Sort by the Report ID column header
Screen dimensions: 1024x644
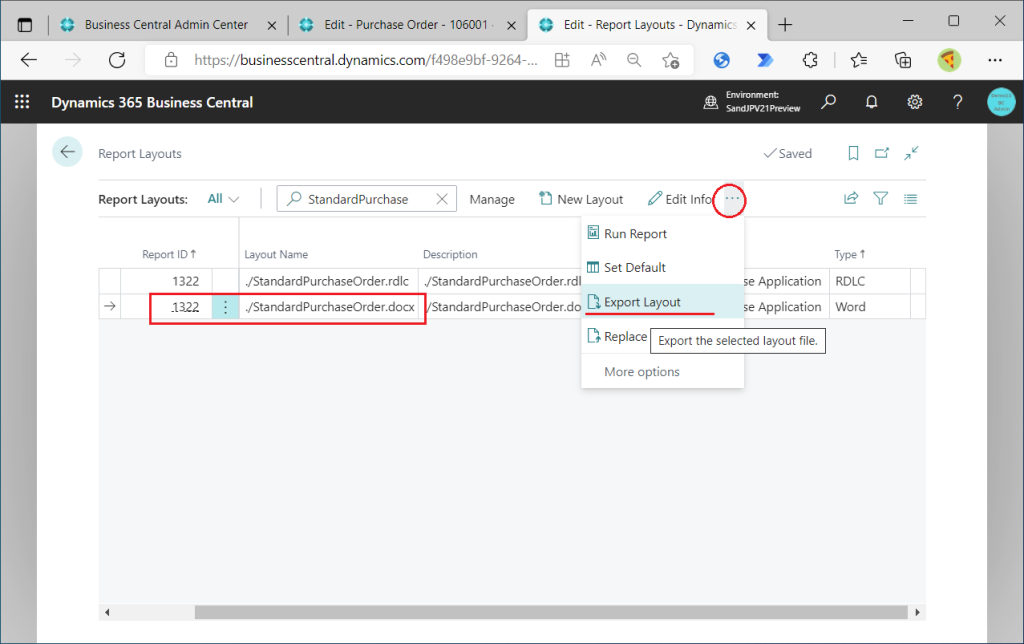coord(168,254)
